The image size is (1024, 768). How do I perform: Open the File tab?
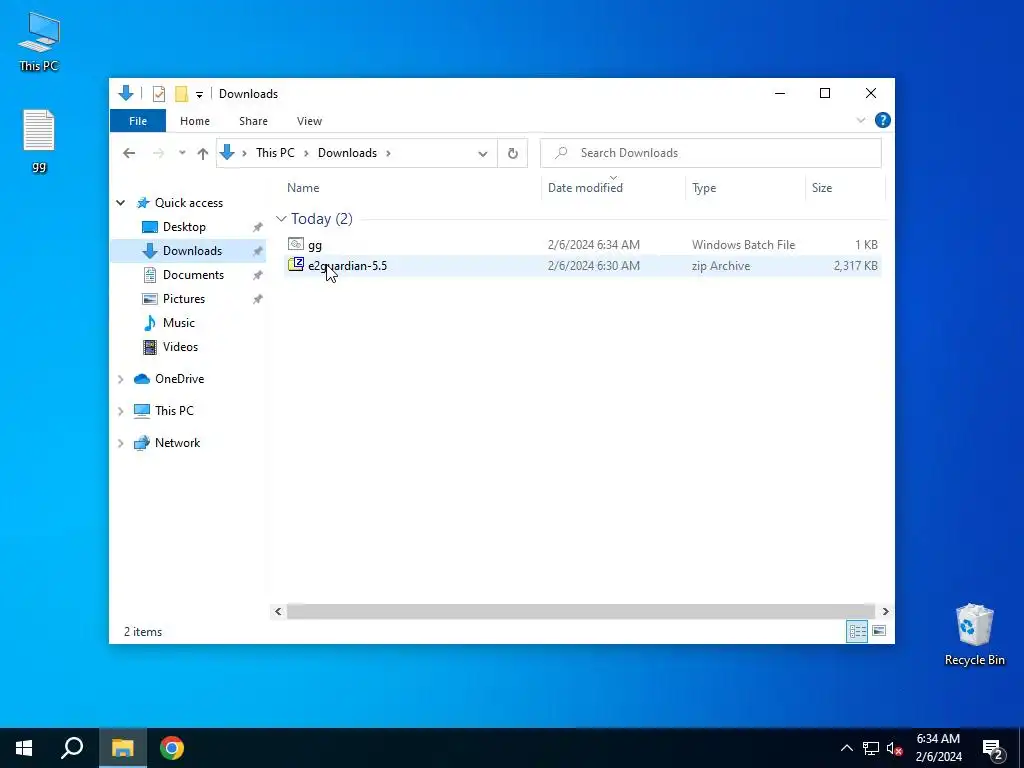pyautogui.click(x=138, y=121)
